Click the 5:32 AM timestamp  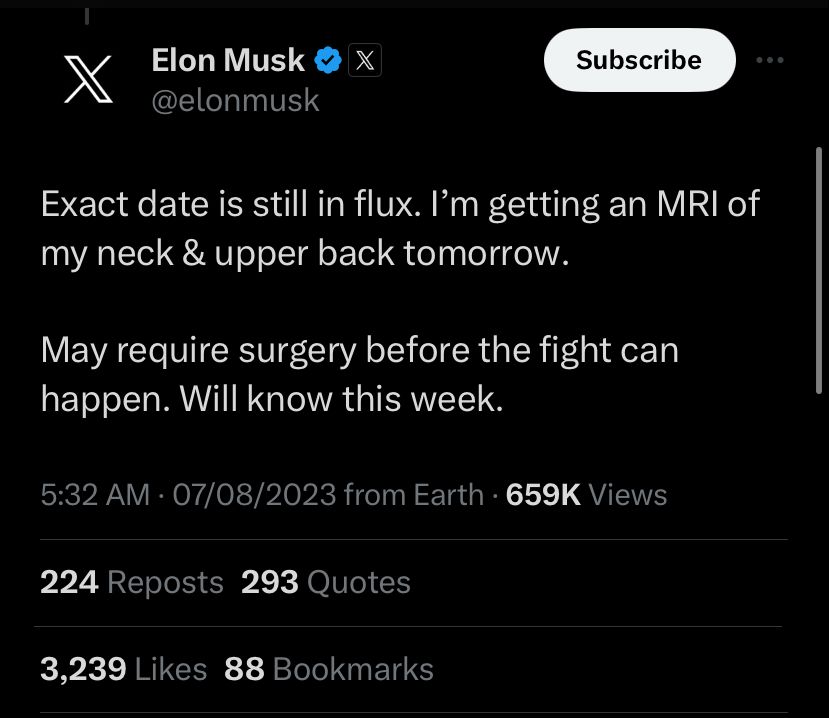[x=95, y=495]
